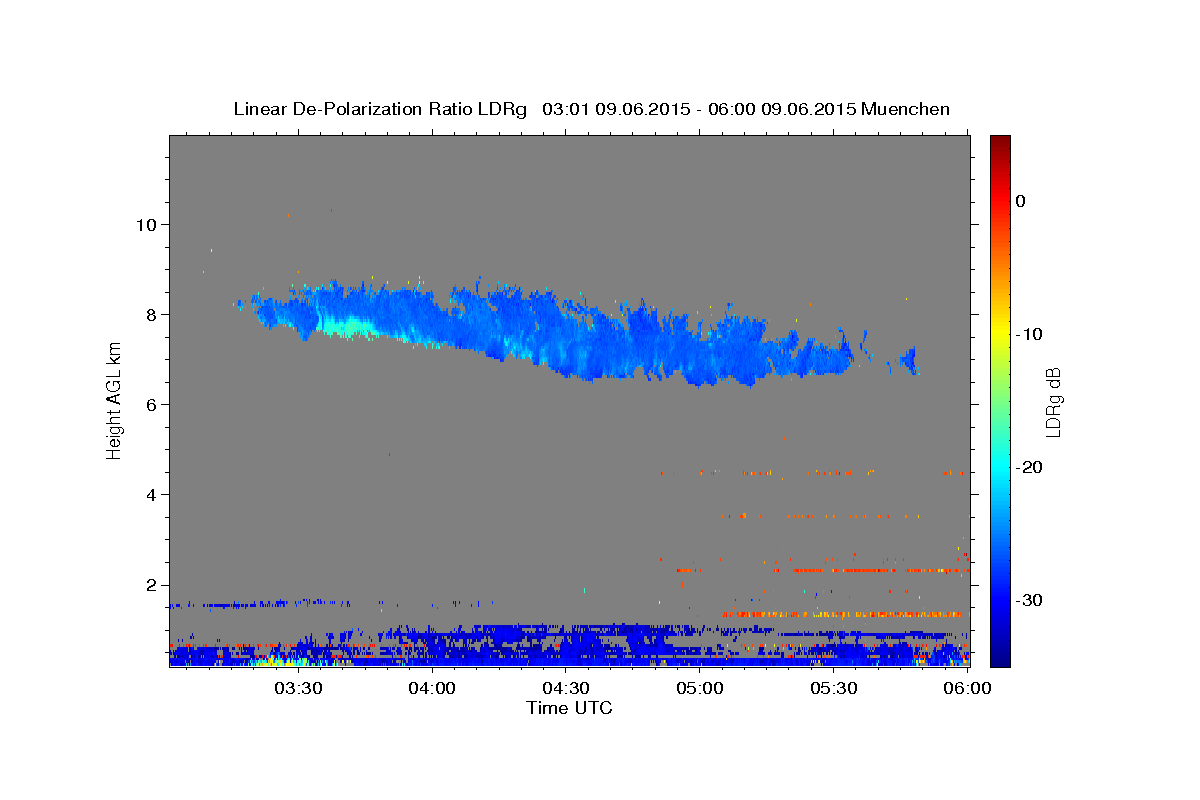Click the plot title 'Linear De-Polarization Ratio LDRg'

[x=380, y=109]
